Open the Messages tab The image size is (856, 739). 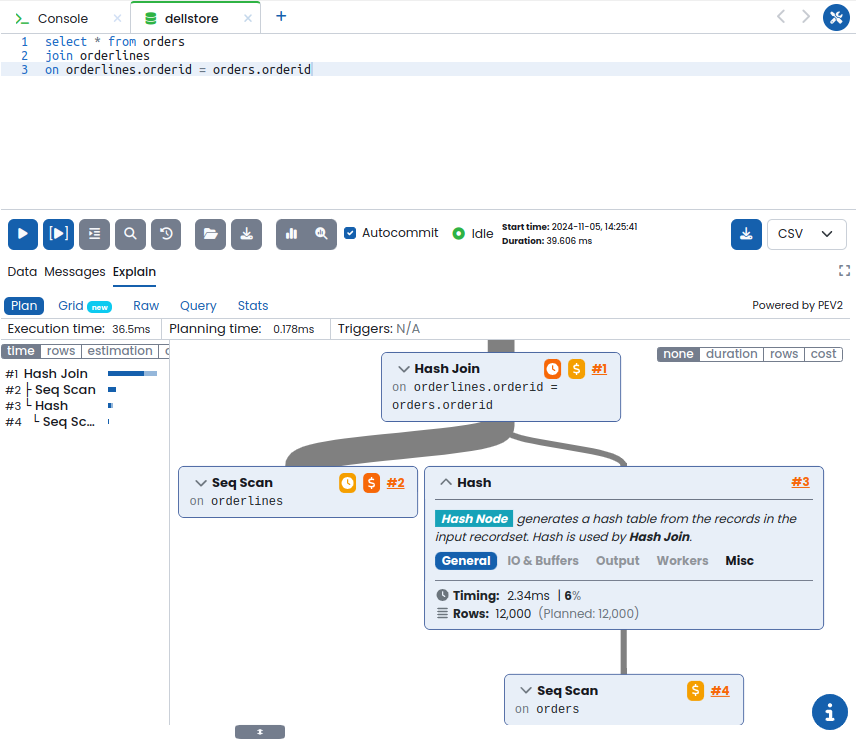(75, 272)
